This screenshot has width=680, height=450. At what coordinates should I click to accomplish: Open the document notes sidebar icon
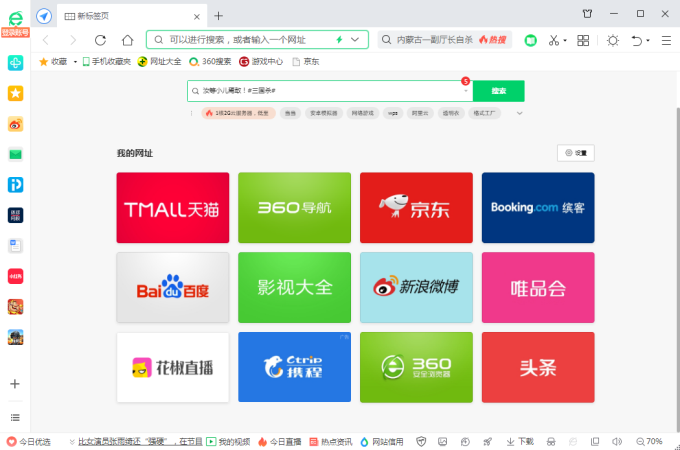pyautogui.click(x=15, y=246)
